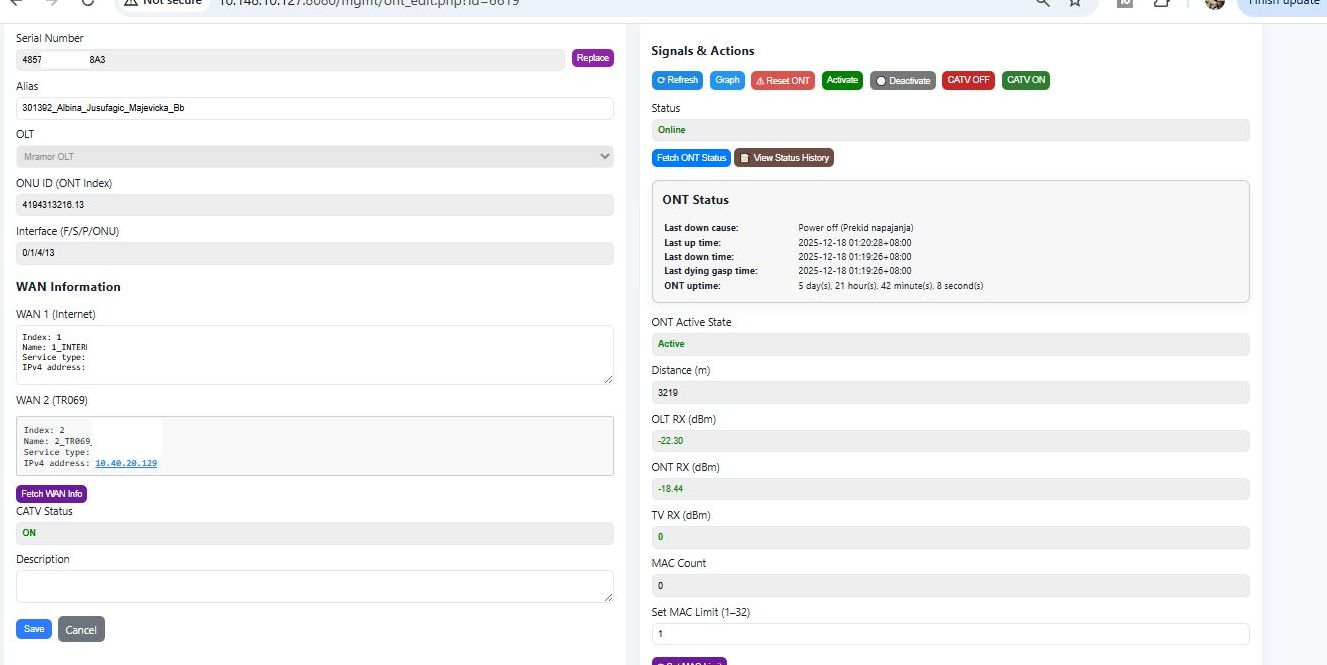Click the refresh arrow icon on the Refresh button
Viewport: 1327px width, 665px height.
click(662, 80)
